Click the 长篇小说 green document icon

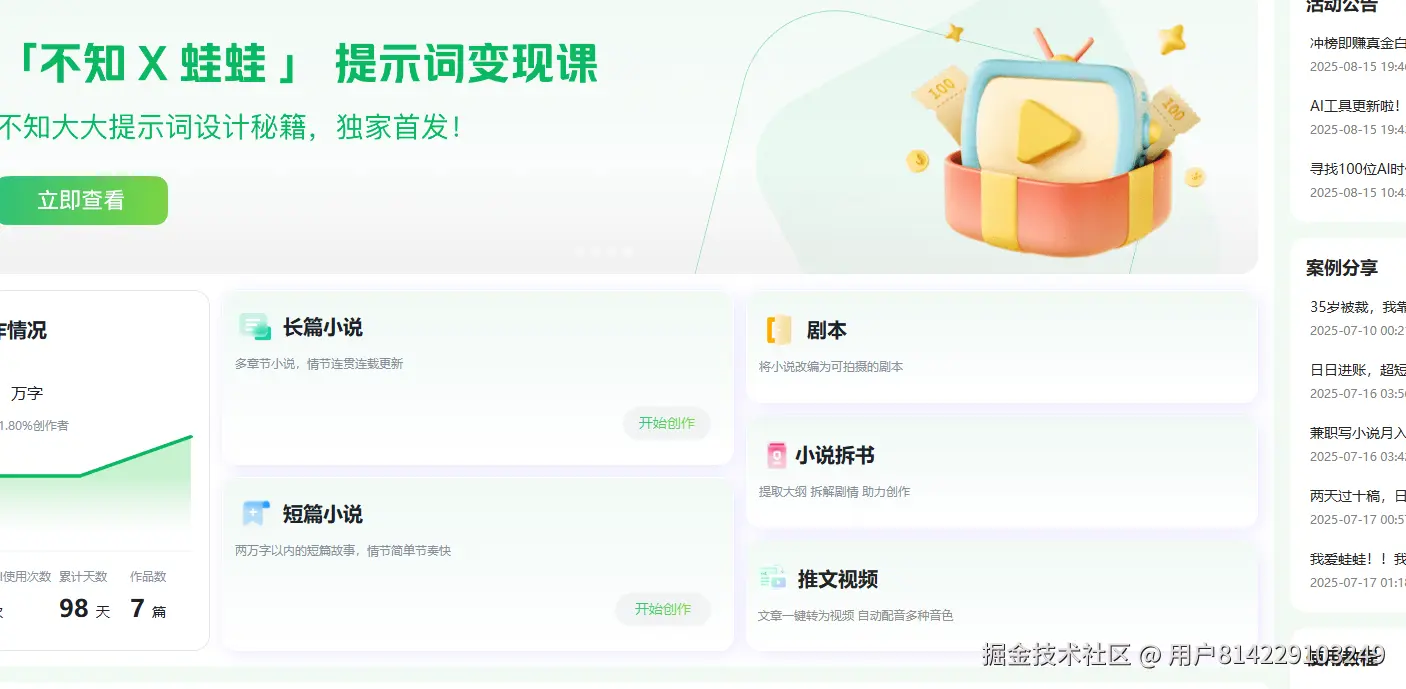(x=255, y=327)
